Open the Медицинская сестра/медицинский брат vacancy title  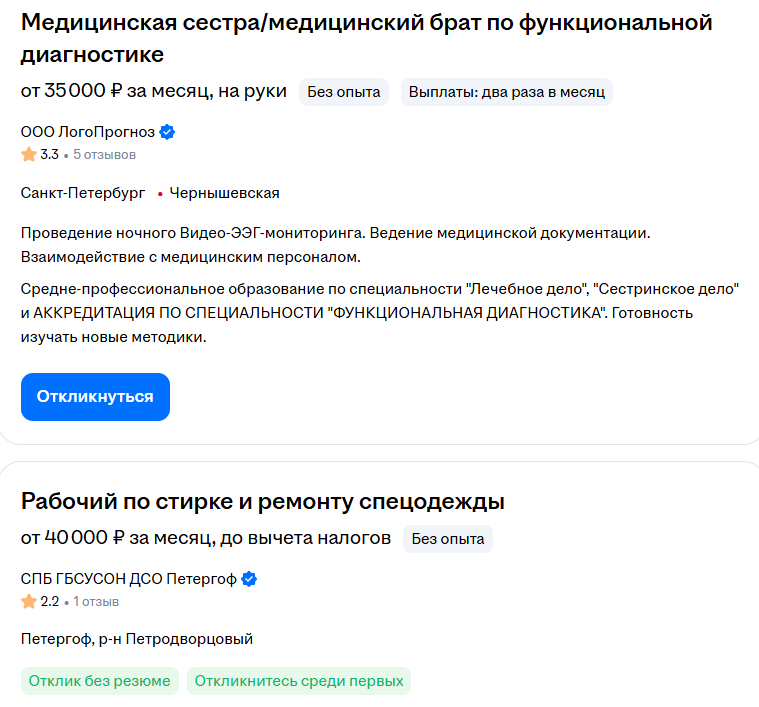click(x=366, y=38)
